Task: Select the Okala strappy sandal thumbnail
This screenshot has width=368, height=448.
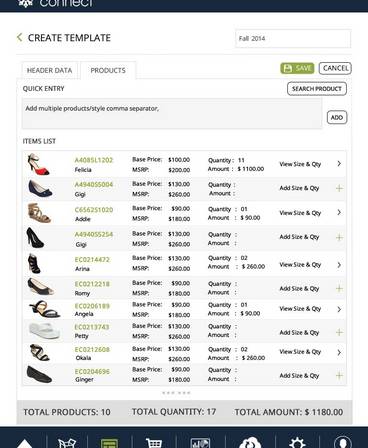Action: pos(40,352)
